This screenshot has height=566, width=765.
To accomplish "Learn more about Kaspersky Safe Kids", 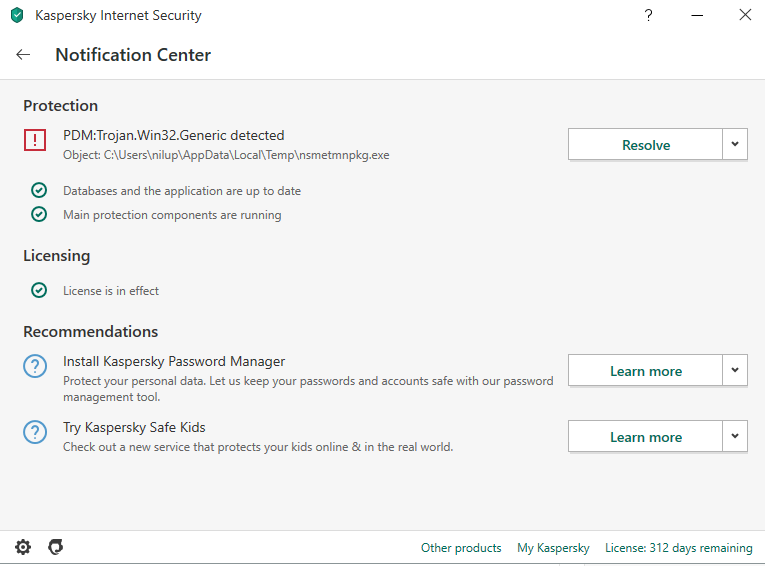I will (645, 437).
